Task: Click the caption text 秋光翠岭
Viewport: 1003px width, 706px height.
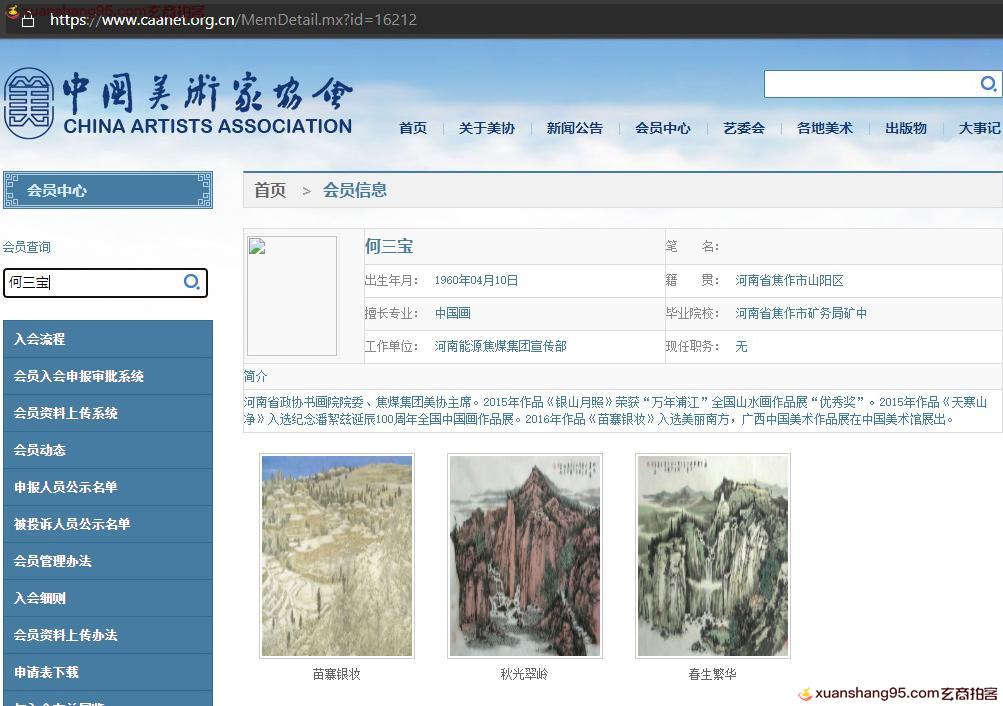Action: pos(524,674)
